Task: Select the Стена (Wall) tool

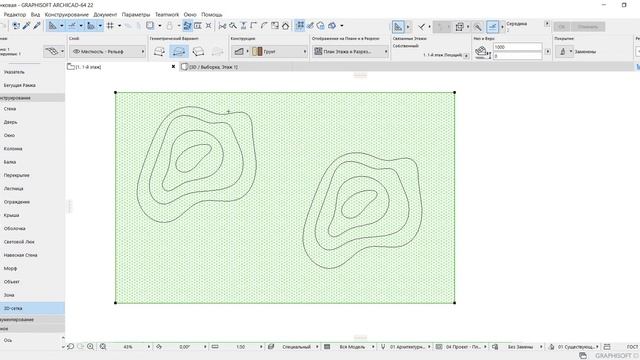Action: click(10, 109)
